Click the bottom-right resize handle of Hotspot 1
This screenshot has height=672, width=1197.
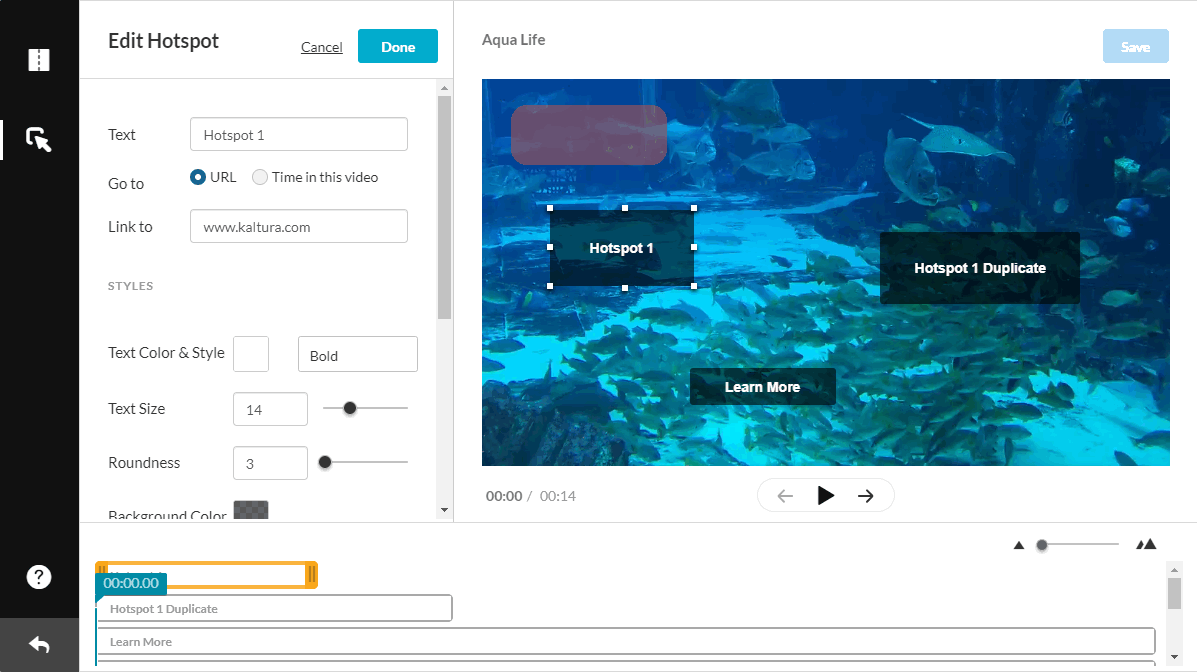(x=694, y=286)
